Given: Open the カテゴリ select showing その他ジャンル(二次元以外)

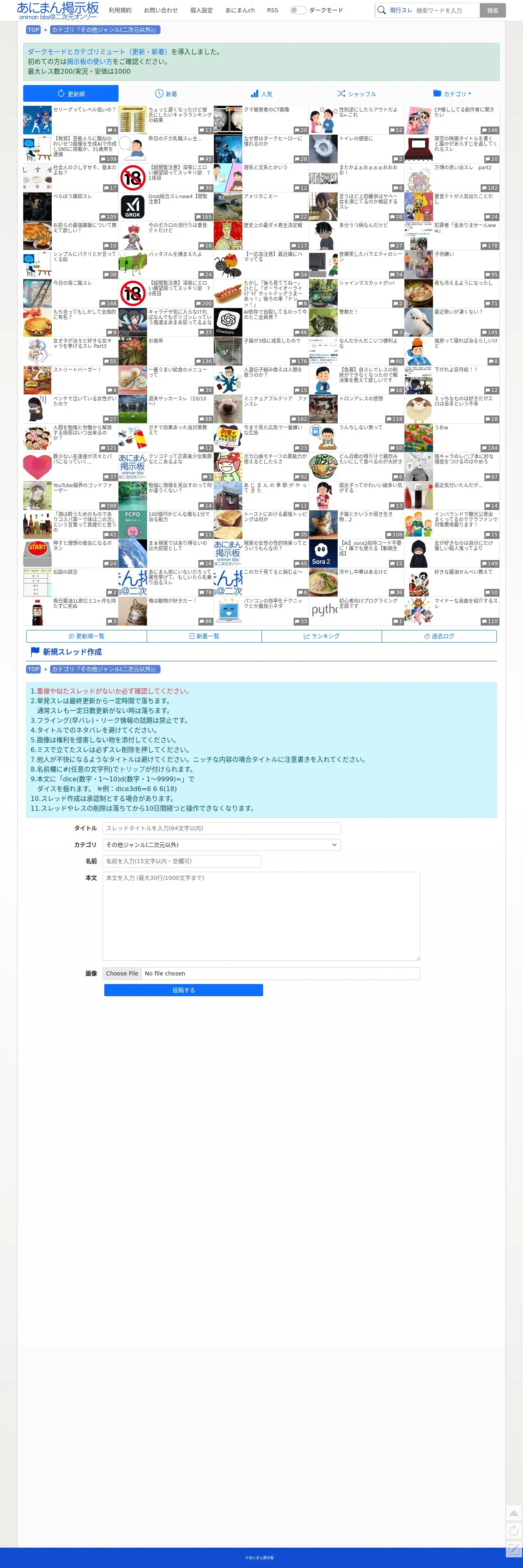Looking at the screenshot, I should coord(221,845).
